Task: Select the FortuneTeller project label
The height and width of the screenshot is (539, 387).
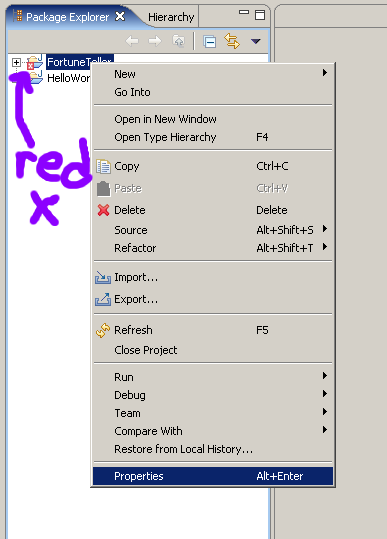Action: pos(80,62)
